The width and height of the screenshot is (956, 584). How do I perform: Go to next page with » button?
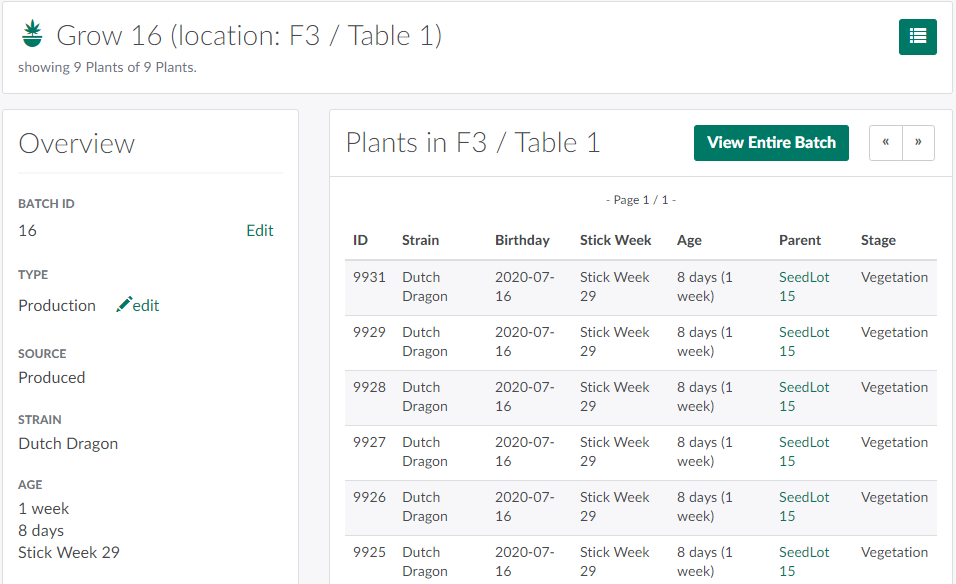click(918, 143)
